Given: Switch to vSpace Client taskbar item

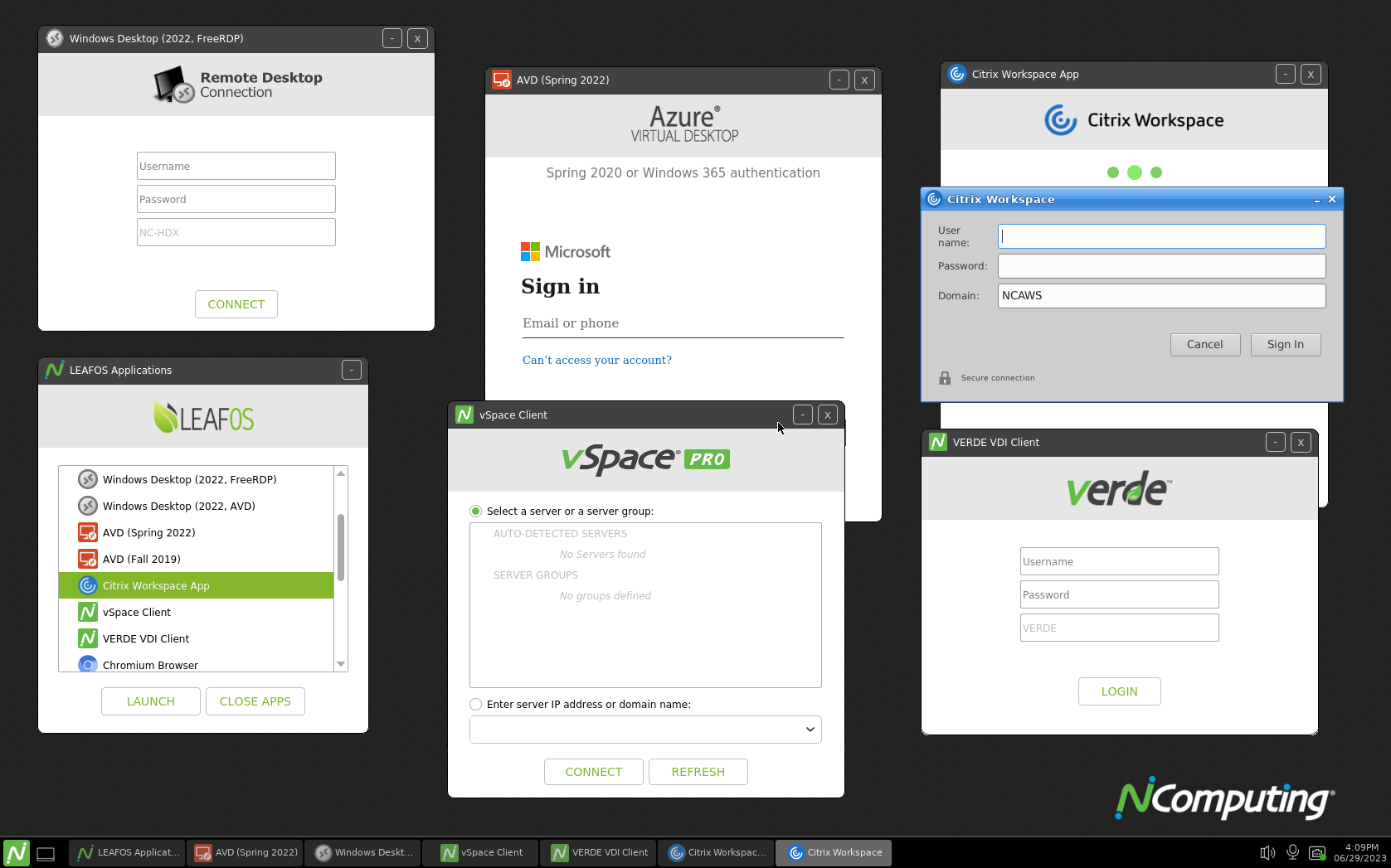Looking at the screenshot, I should pyautogui.click(x=481, y=852).
